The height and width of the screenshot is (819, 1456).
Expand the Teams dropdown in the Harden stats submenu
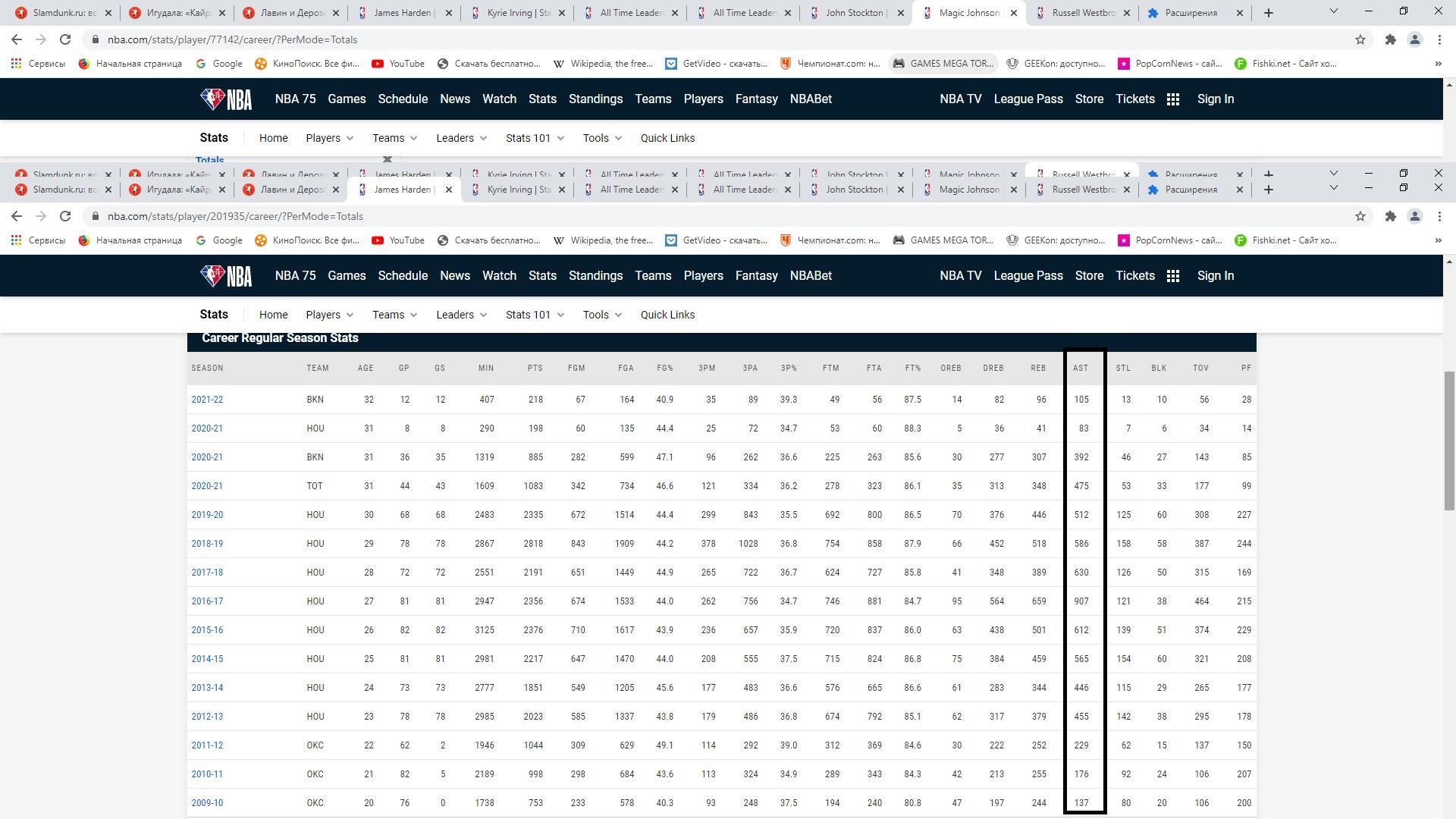(x=395, y=315)
